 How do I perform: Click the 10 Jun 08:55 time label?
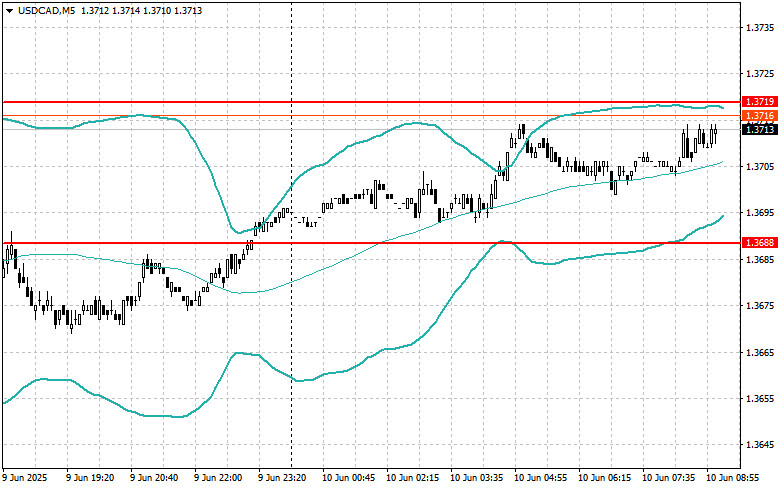coord(733,478)
